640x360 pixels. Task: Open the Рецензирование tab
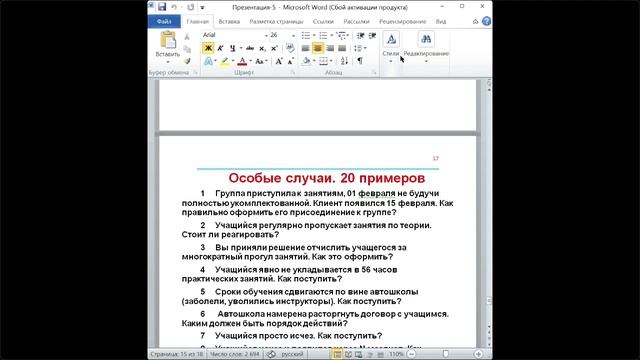[x=402, y=22]
